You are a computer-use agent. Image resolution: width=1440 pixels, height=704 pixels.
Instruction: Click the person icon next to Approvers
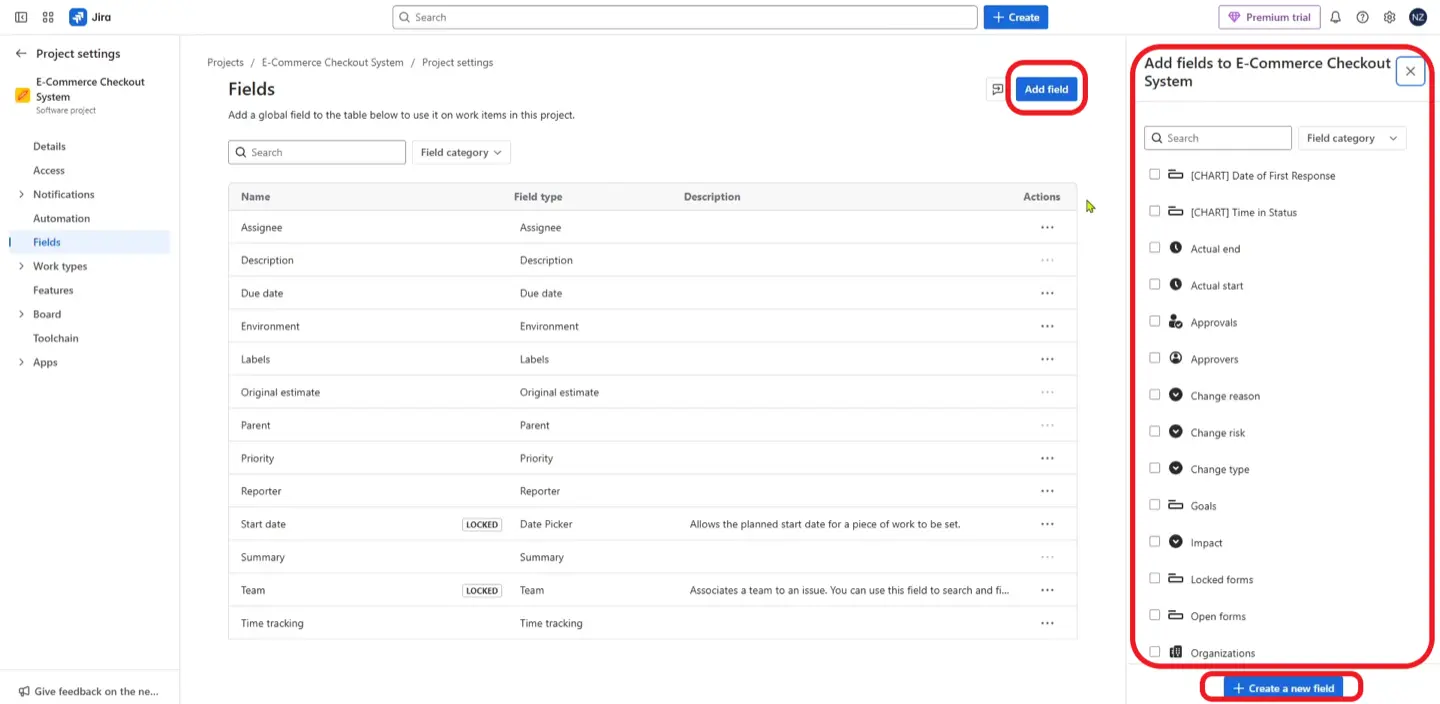coord(1176,358)
